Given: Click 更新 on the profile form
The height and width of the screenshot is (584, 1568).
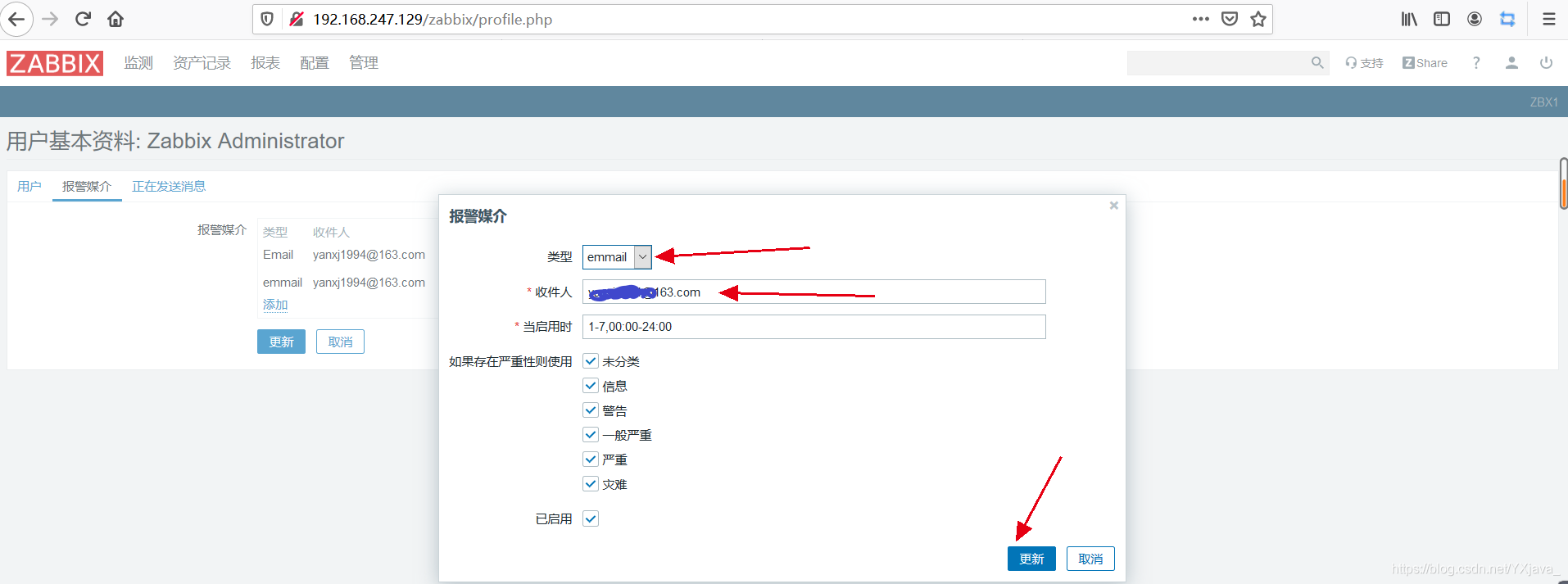Looking at the screenshot, I should coord(281,342).
